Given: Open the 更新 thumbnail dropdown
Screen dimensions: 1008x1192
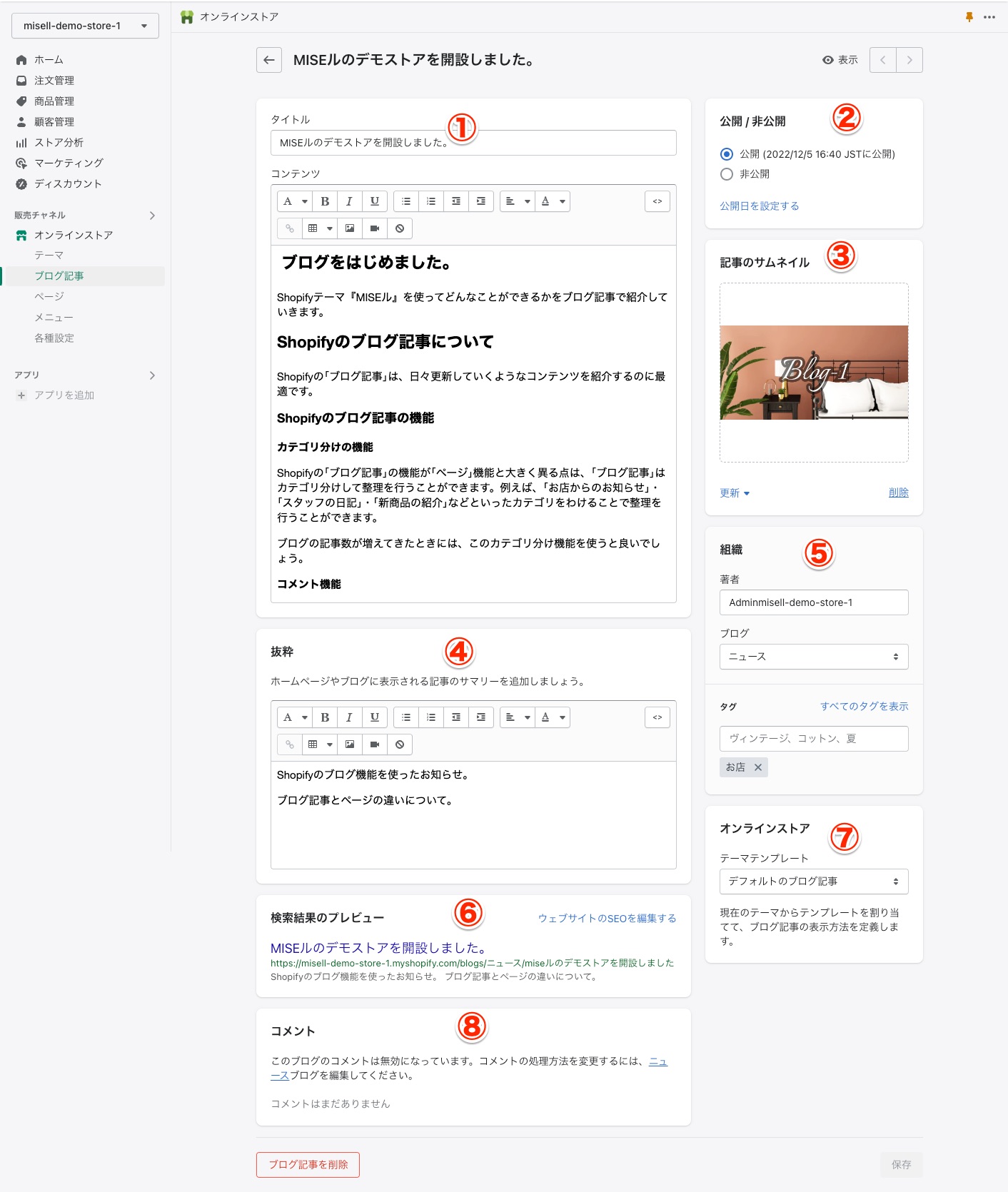Looking at the screenshot, I should click(x=735, y=493).
